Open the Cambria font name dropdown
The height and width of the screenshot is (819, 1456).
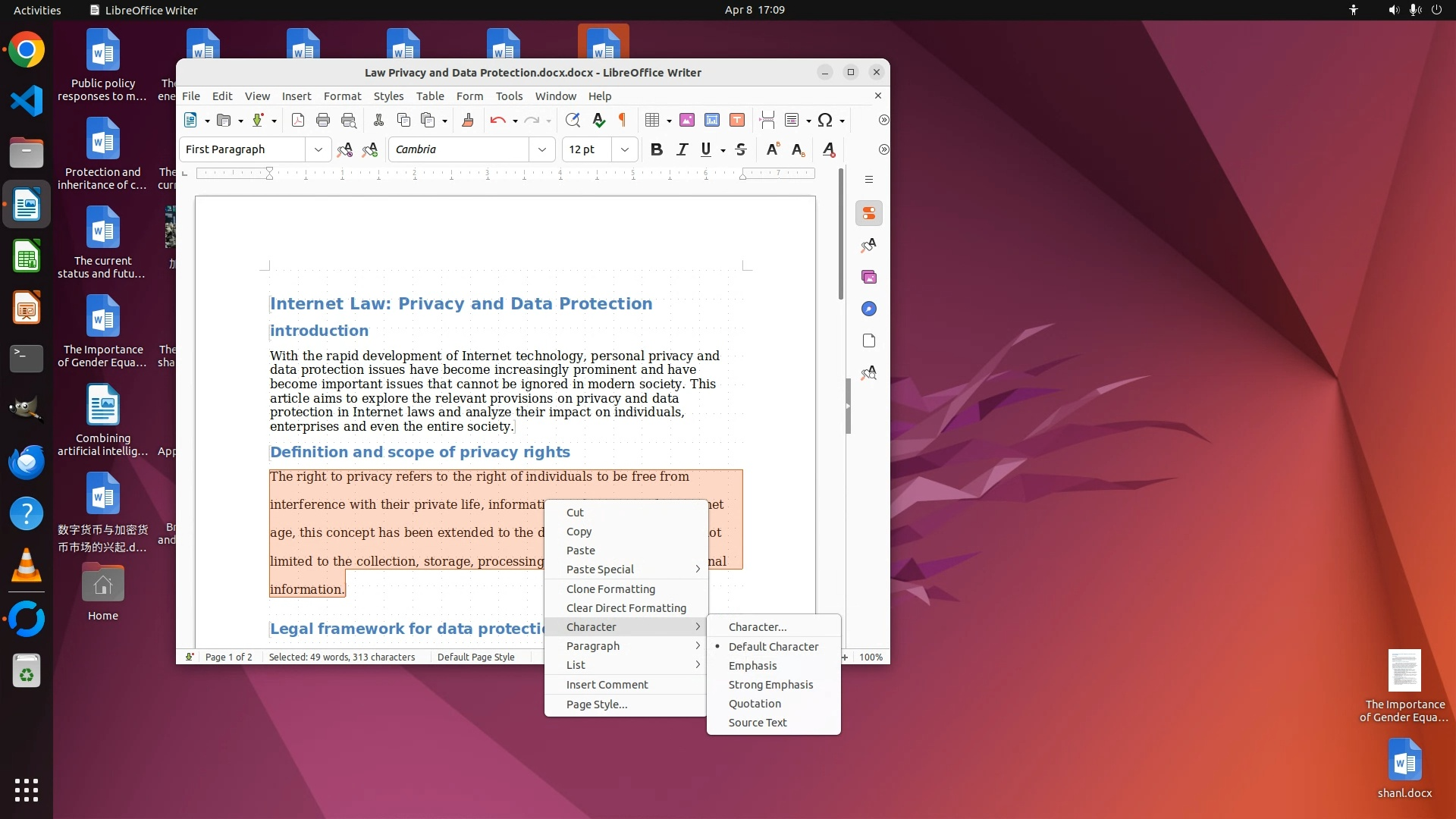point(542,149)
